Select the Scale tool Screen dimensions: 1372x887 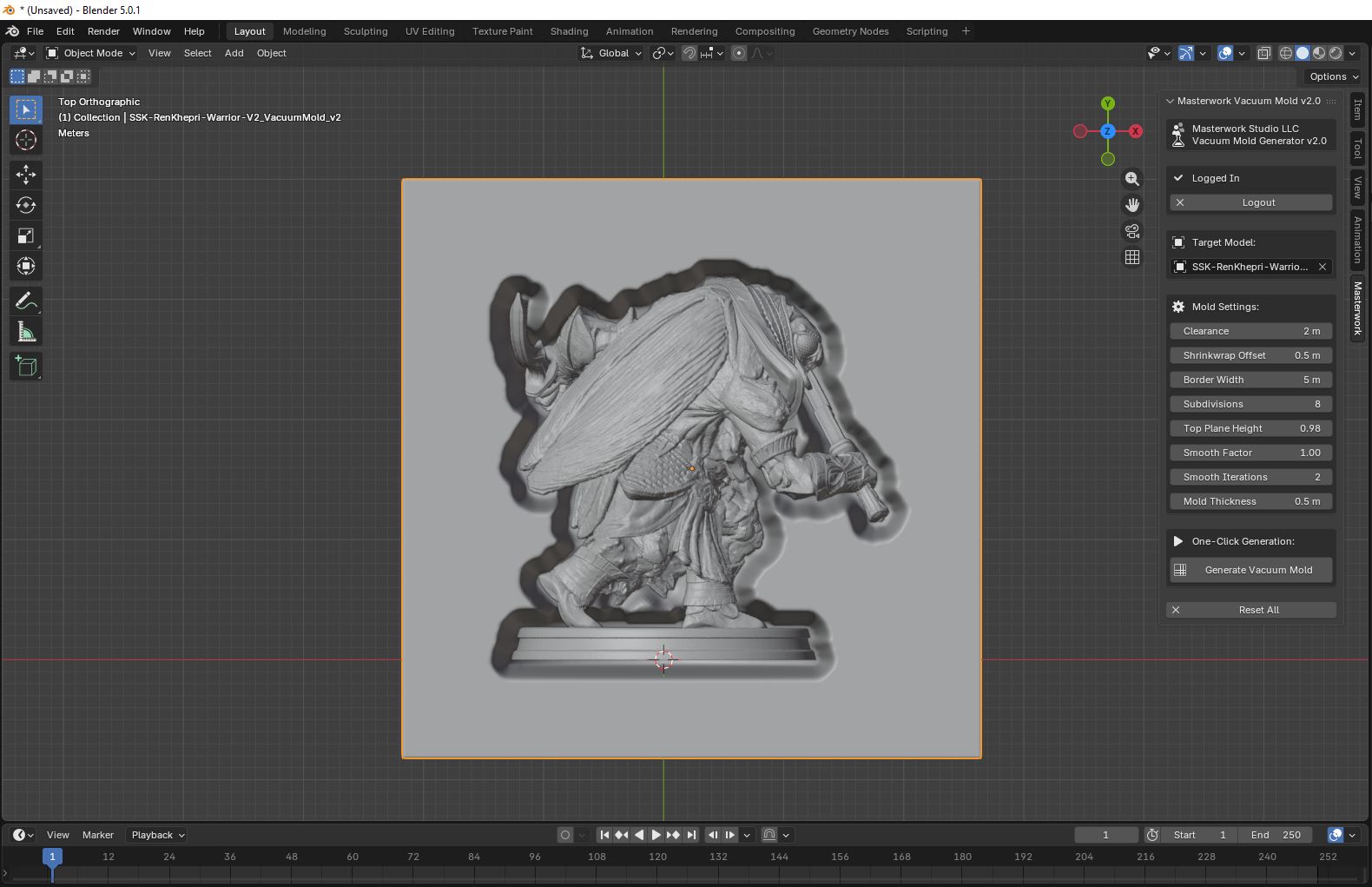click(25, 236)
